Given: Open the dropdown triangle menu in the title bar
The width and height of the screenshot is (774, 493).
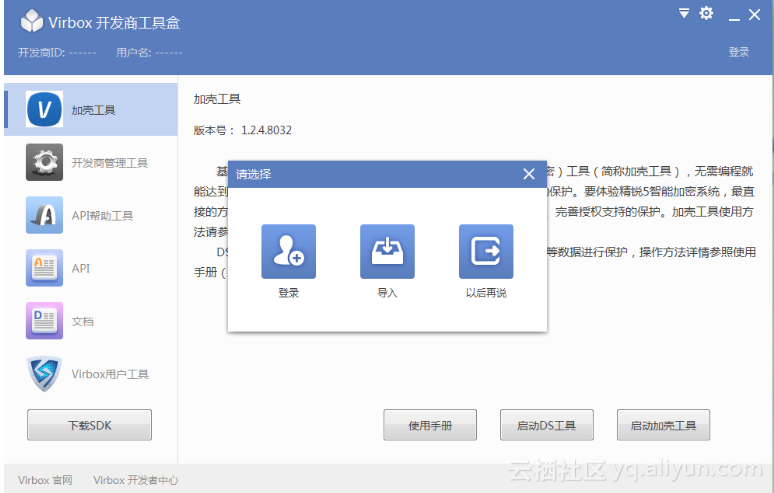Looking at the screenshot, I should [684, 13].
